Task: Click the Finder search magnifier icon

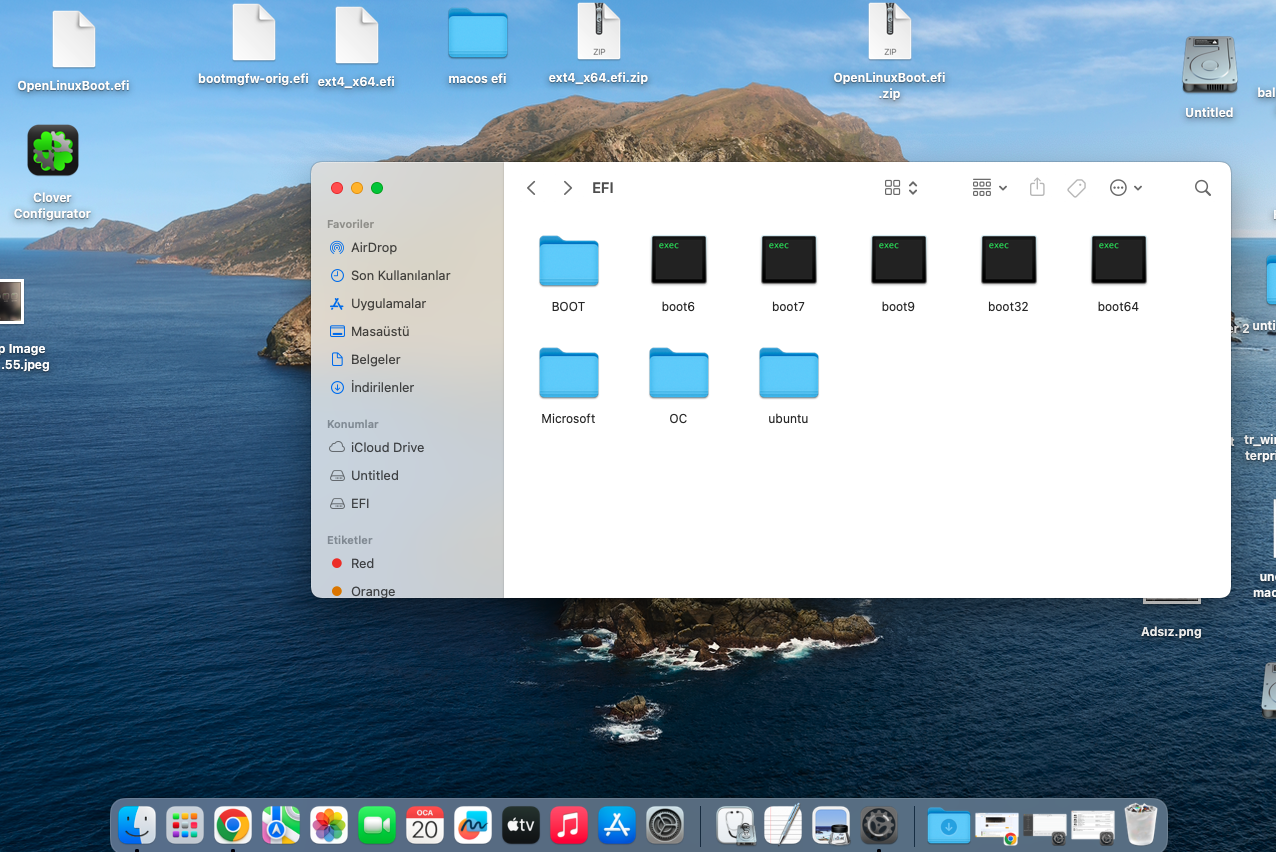Action: [1202, 188]
